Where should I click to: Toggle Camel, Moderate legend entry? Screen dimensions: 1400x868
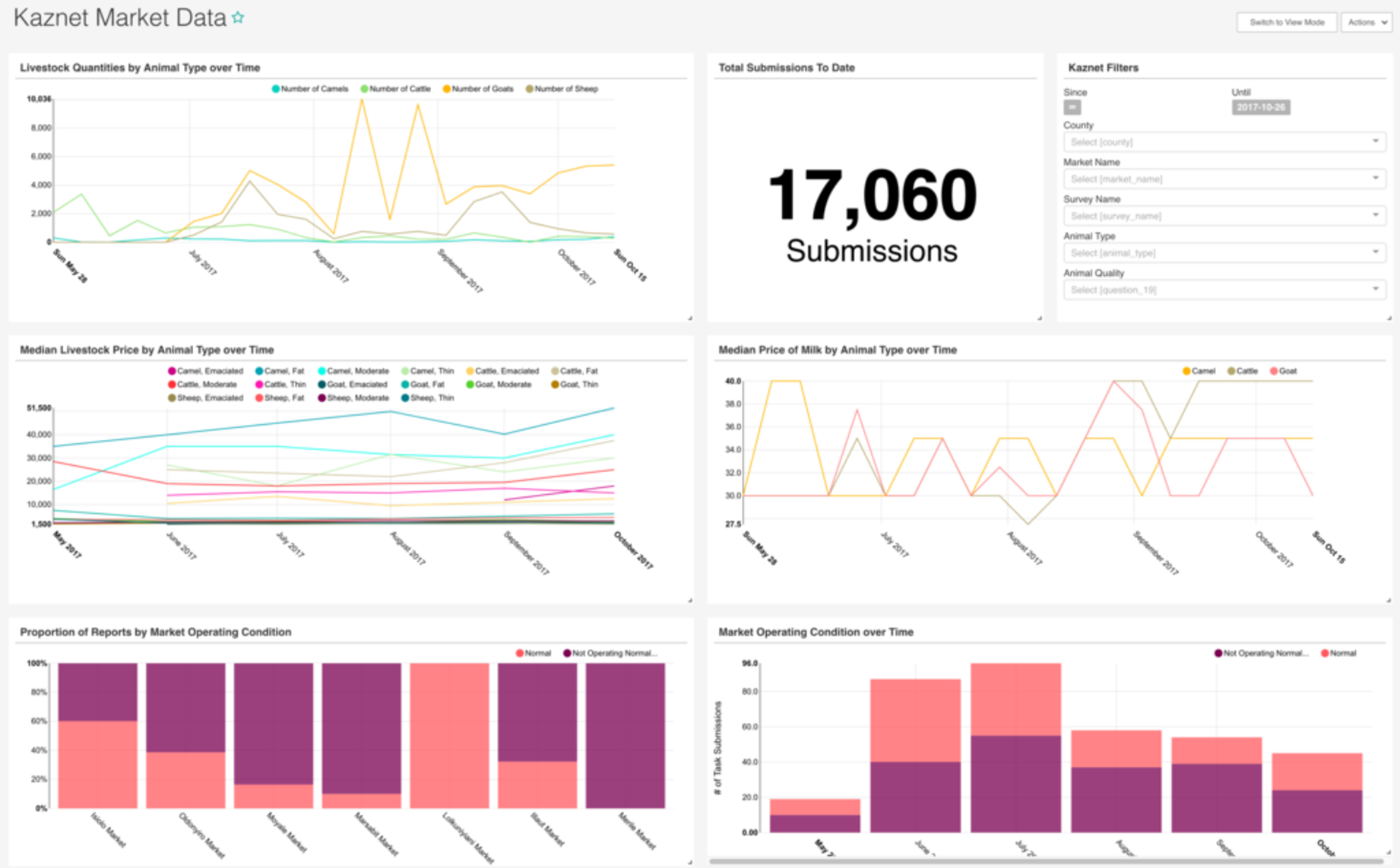(353, 371)
